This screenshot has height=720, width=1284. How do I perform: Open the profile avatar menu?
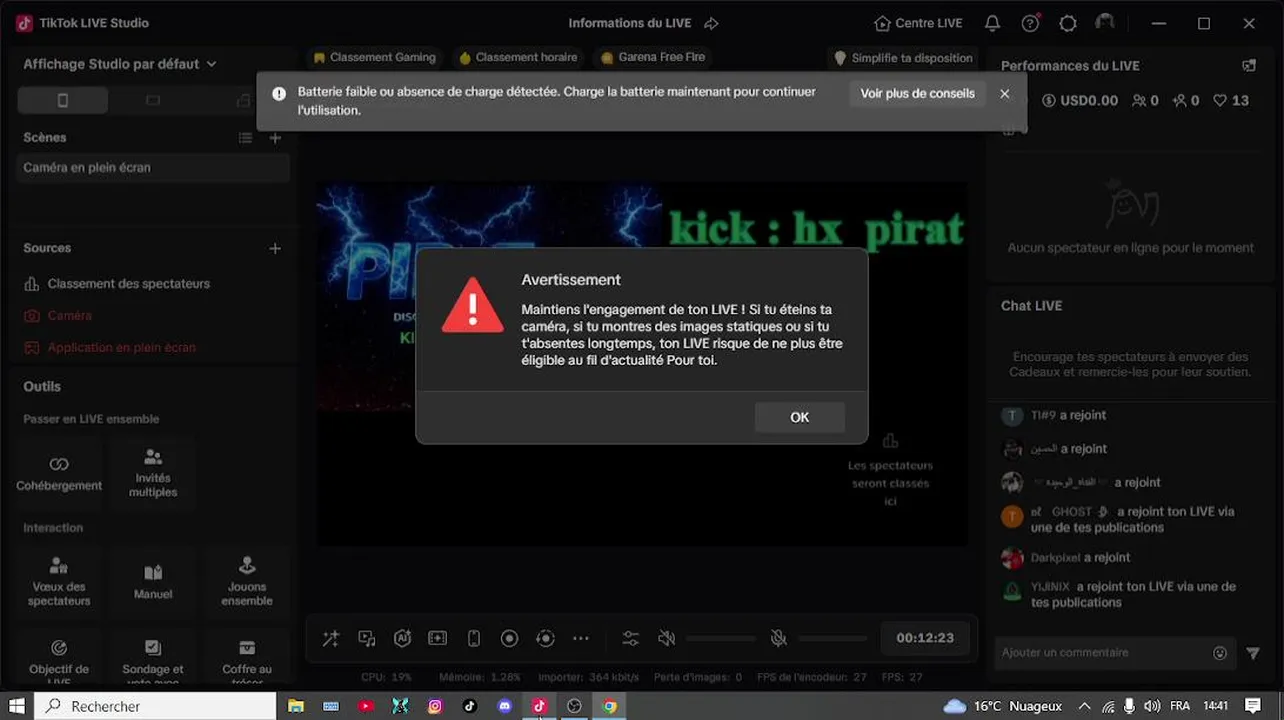[x=1105, y=22]
